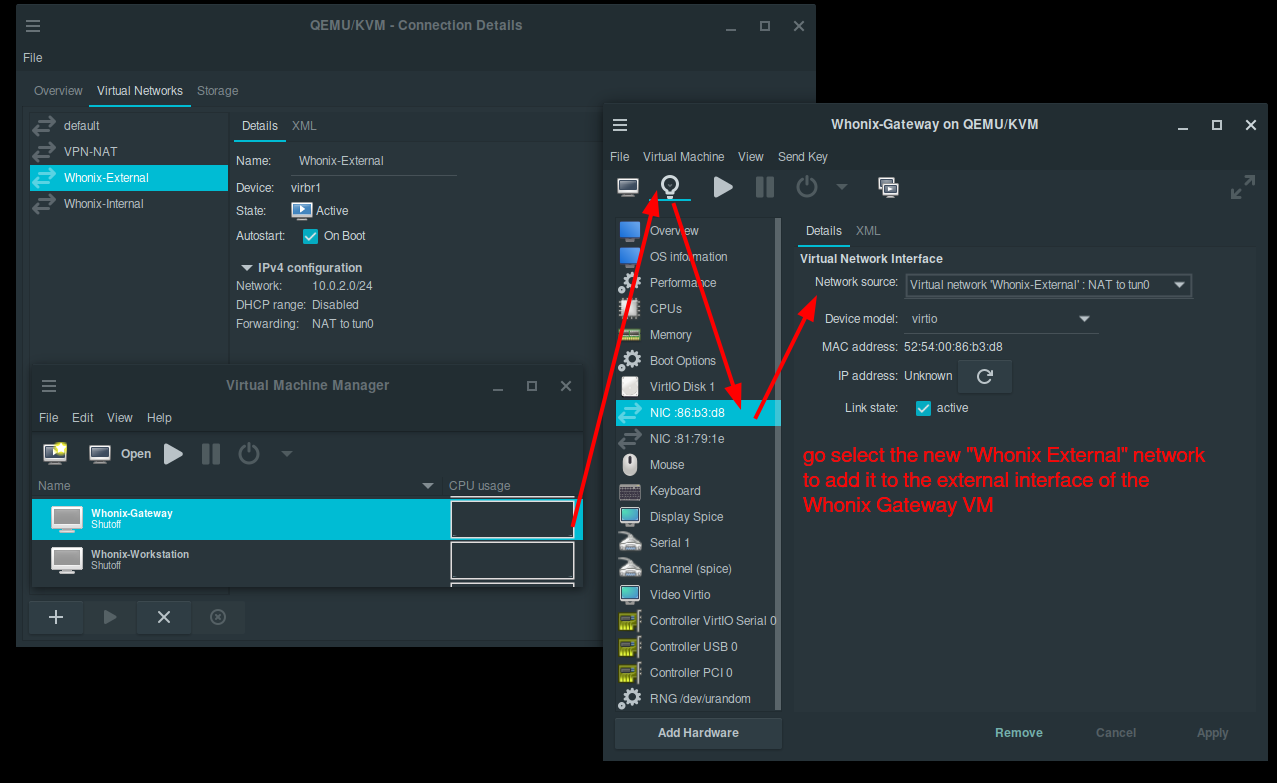Open the Device model combo box
This screenshot has height=783, width=1277.
click(x=1001, y=319)
